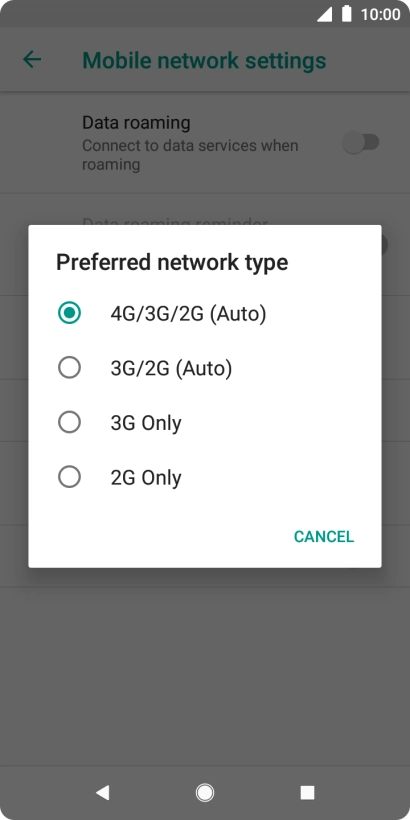
Task: Select the 3G/2G (Auto) radio button
Action: click(x=69, y=368)
